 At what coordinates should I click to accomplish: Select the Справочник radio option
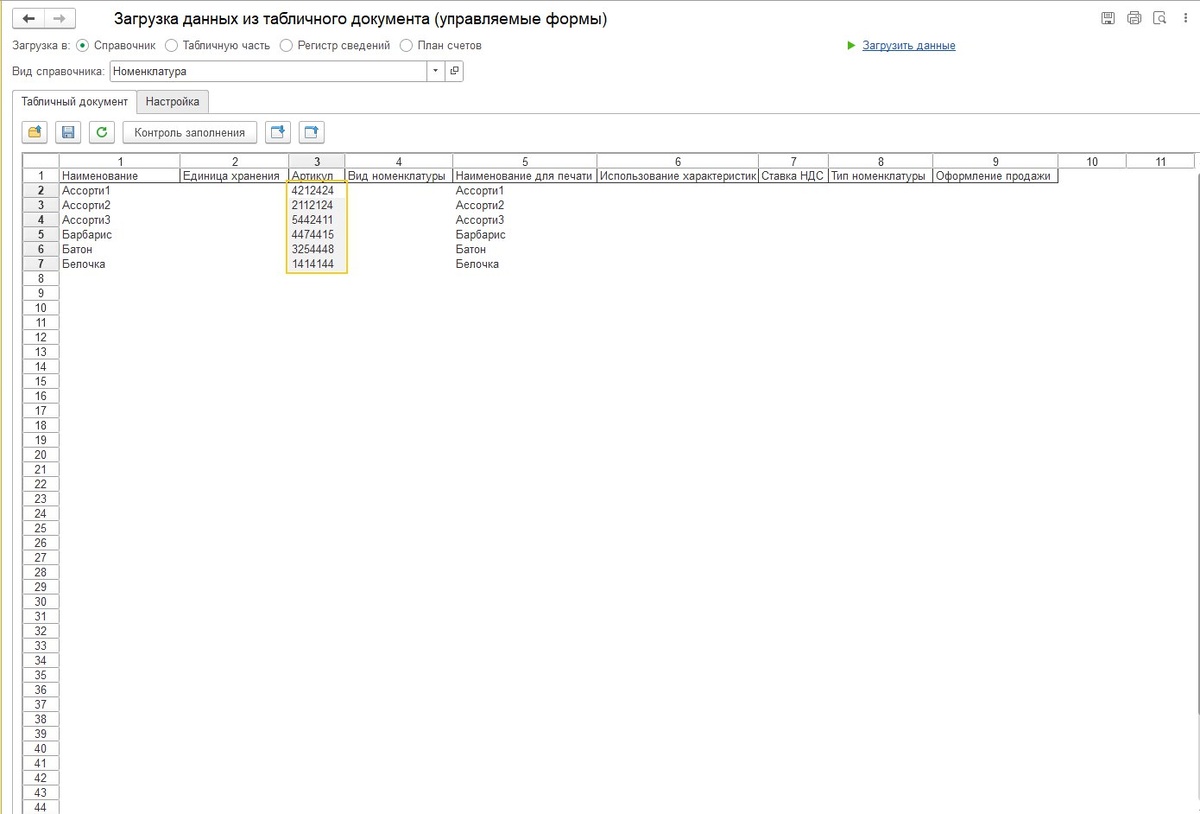(83, 45)
